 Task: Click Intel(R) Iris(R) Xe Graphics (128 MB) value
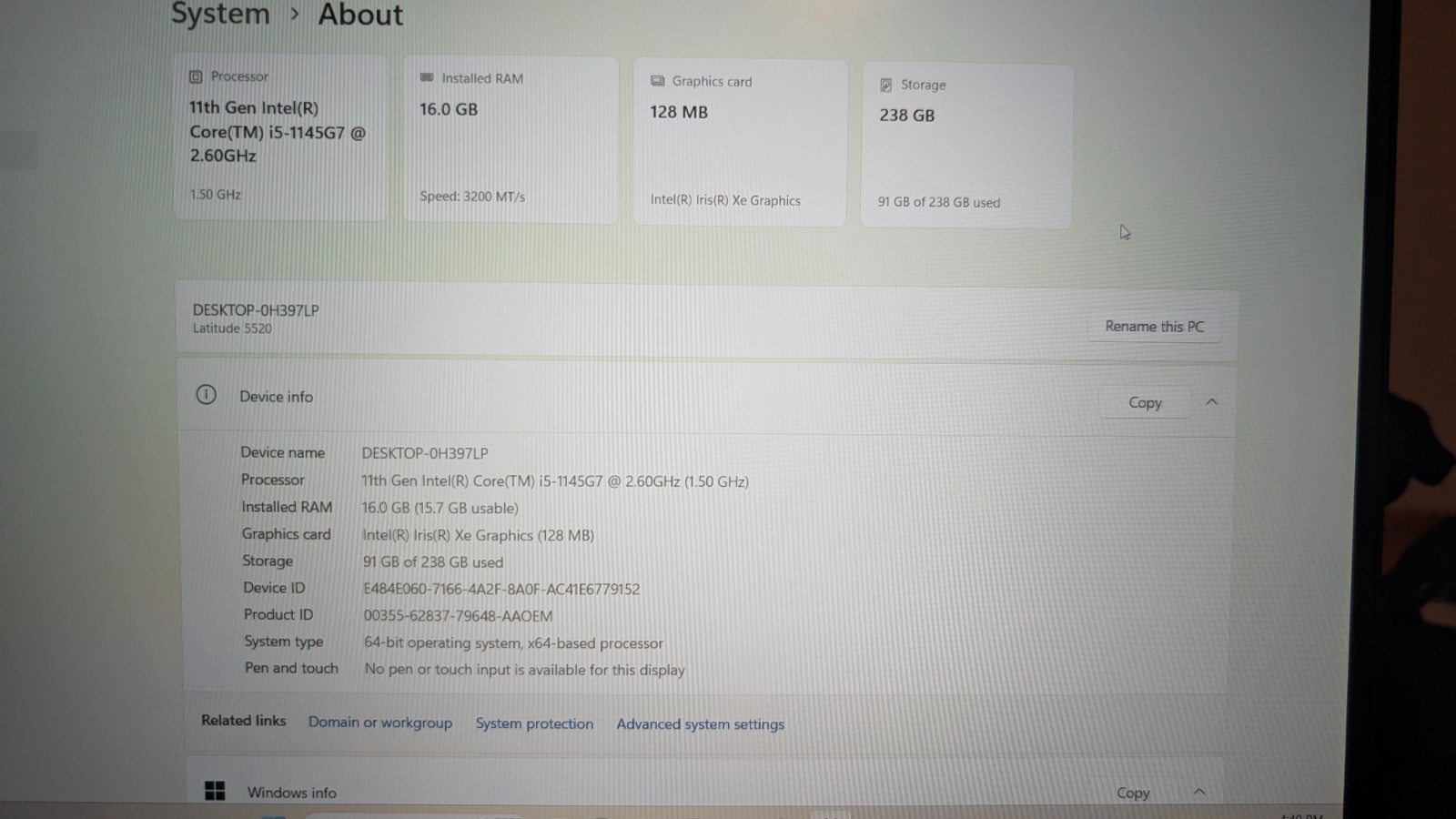[478, 535]
